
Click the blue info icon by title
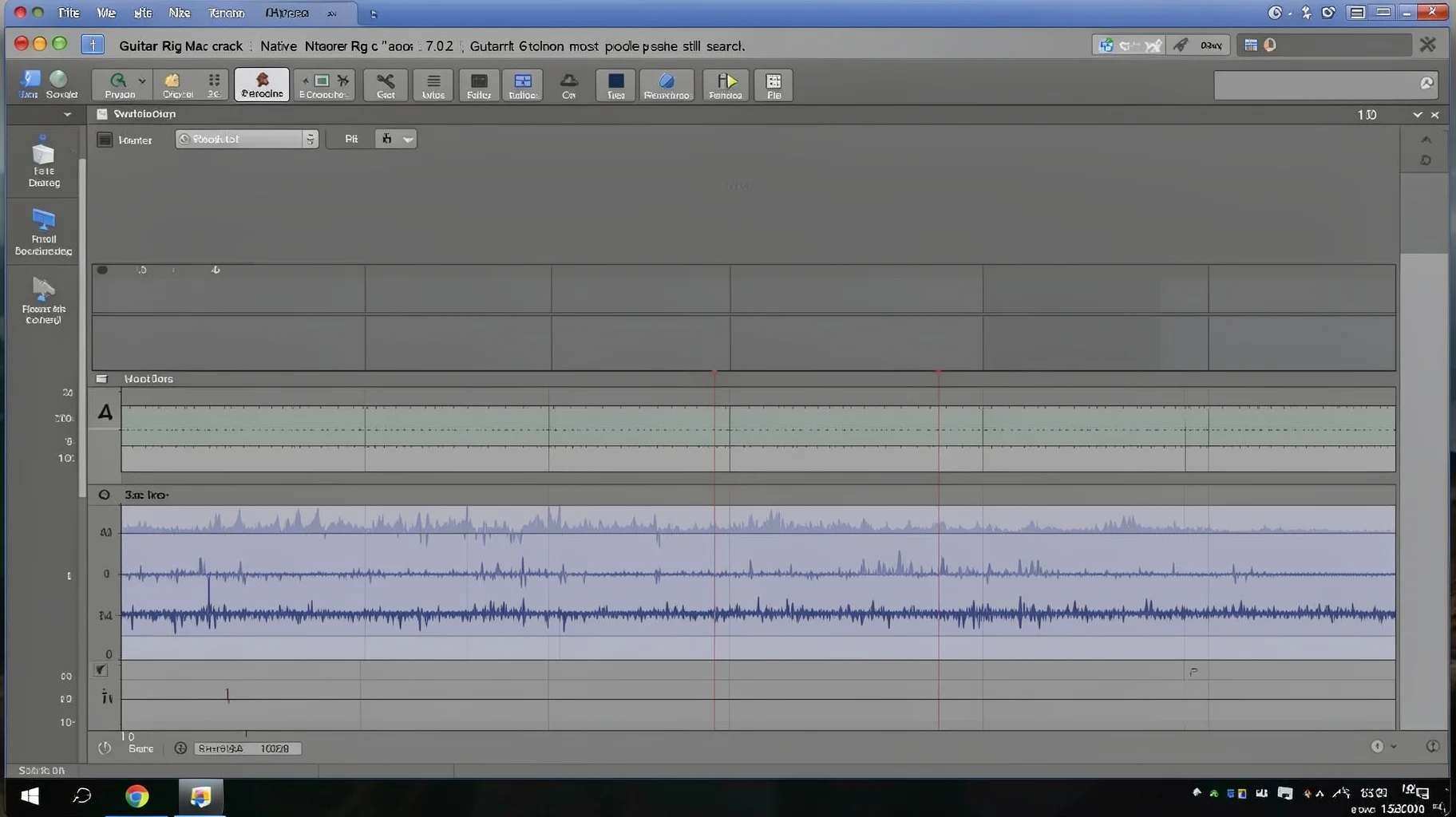point(93,45)
